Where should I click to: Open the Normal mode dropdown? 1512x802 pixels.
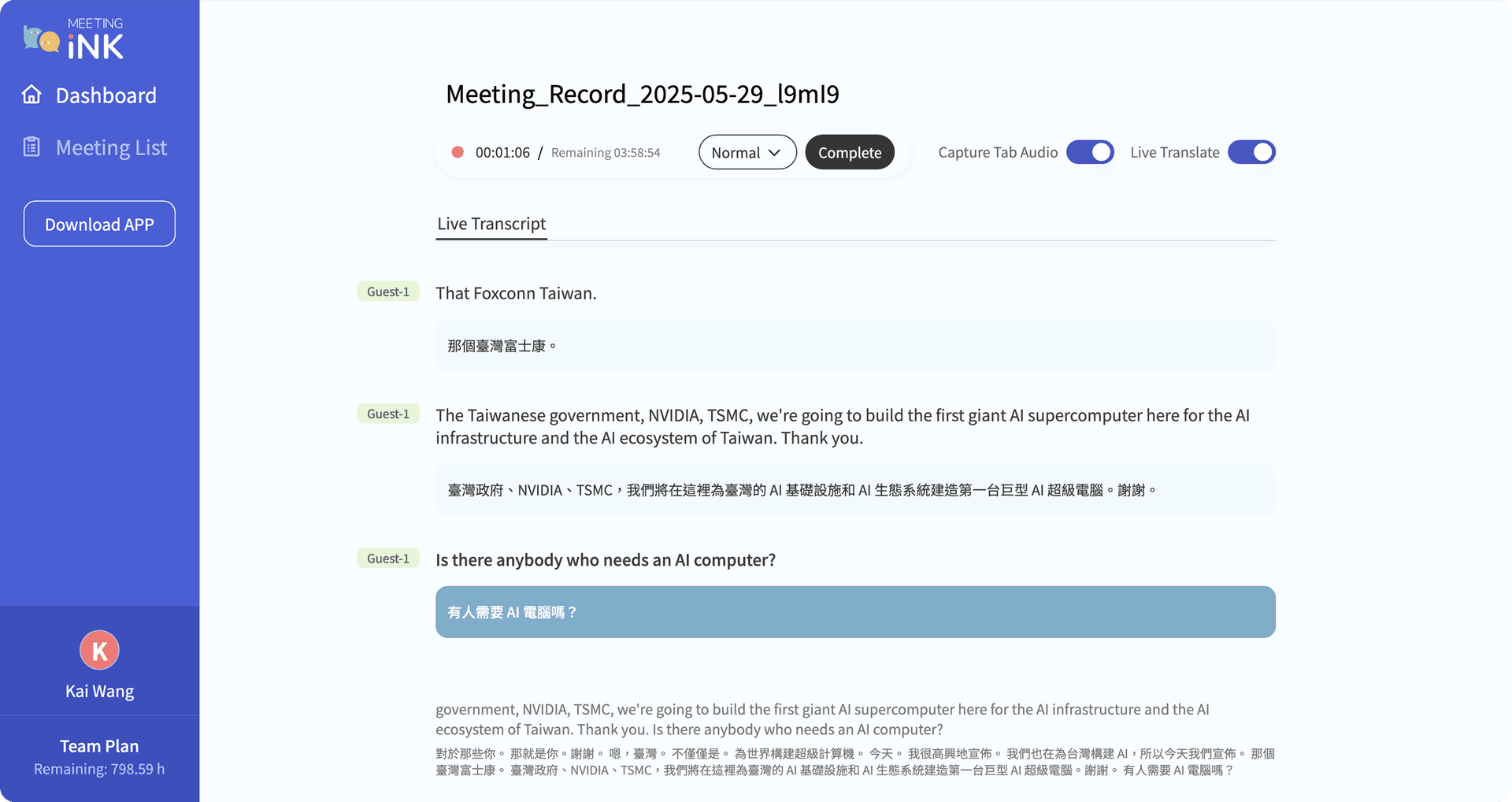747,152
